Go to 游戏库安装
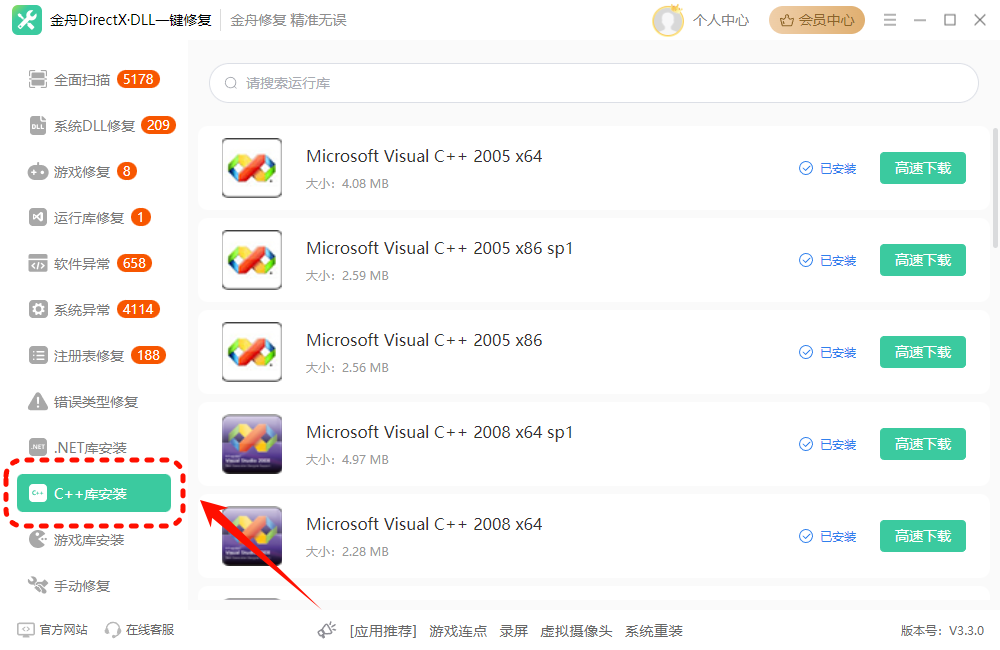1000x650 pixels. coord(94,540)
